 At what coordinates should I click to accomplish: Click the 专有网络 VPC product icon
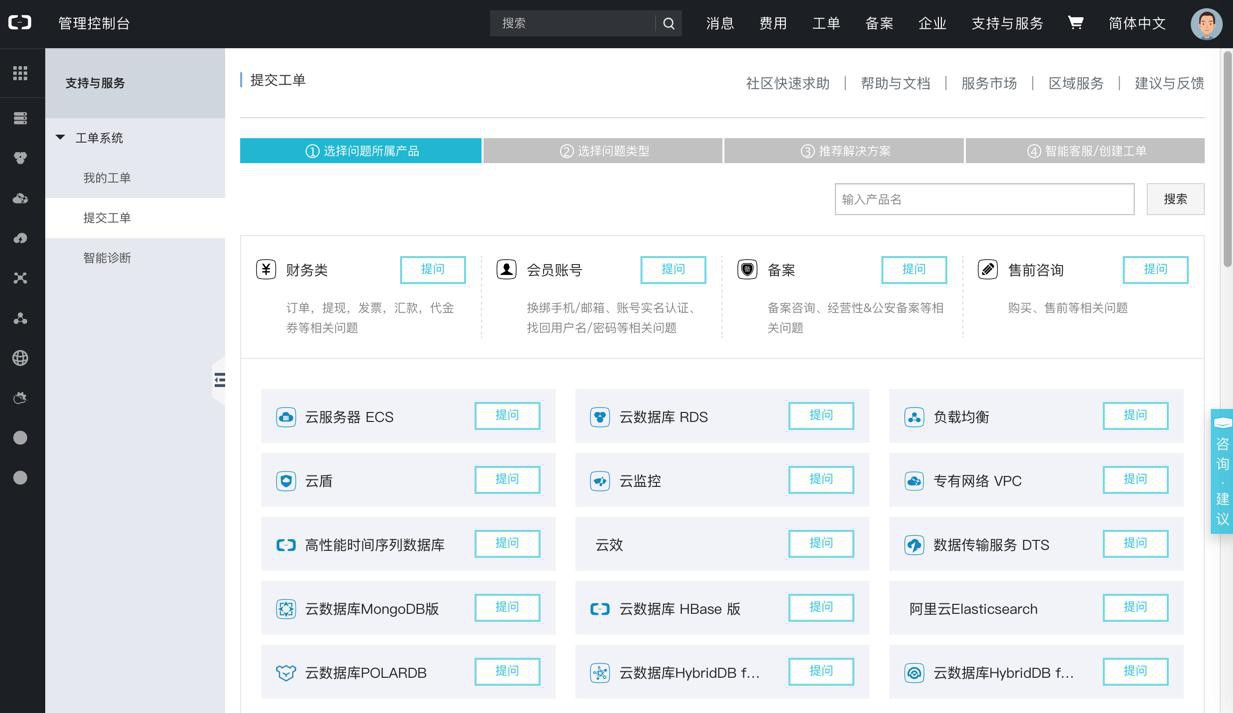(x=914, y=481)
